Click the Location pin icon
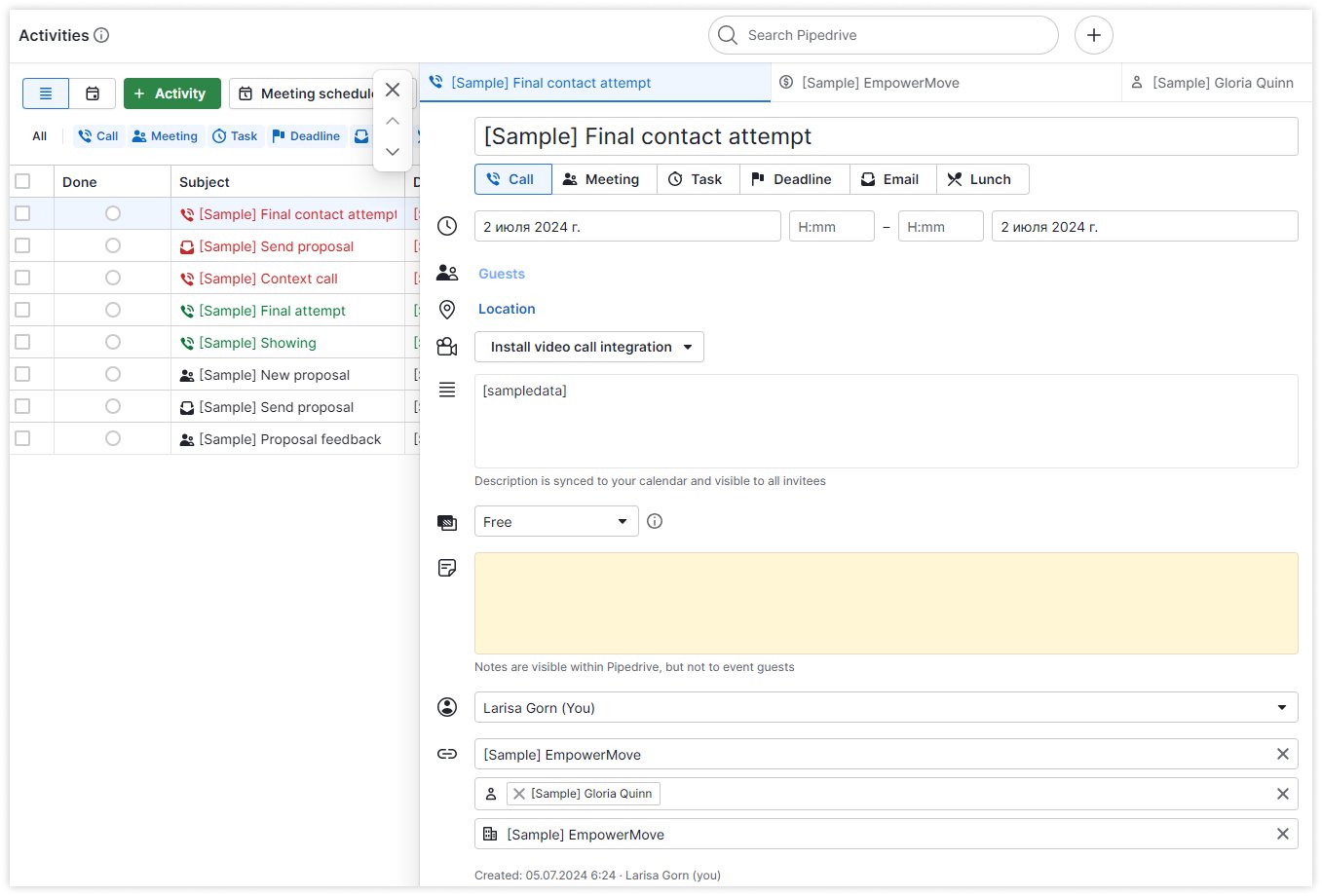Image resolution: width=1322 pixels, height=896 pixels. (x=447, y=309)
